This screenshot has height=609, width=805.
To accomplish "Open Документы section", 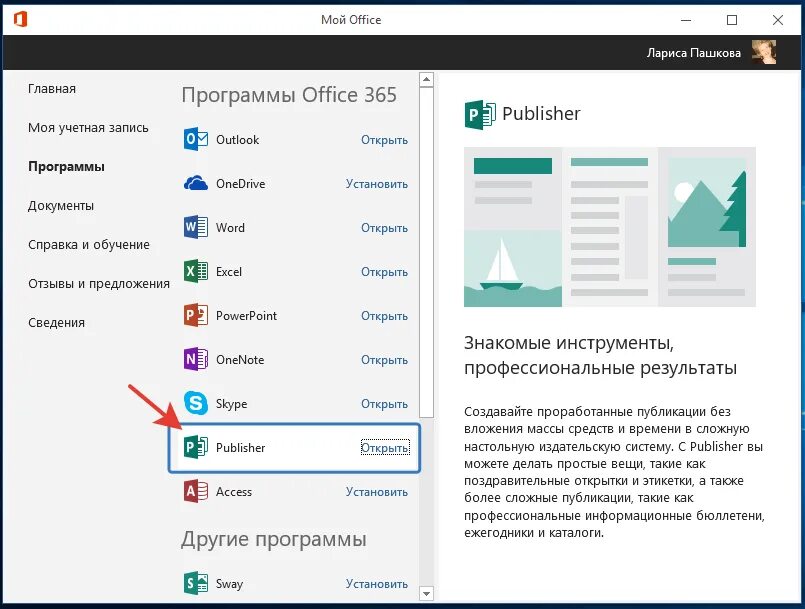I will [x=61, y=206].
